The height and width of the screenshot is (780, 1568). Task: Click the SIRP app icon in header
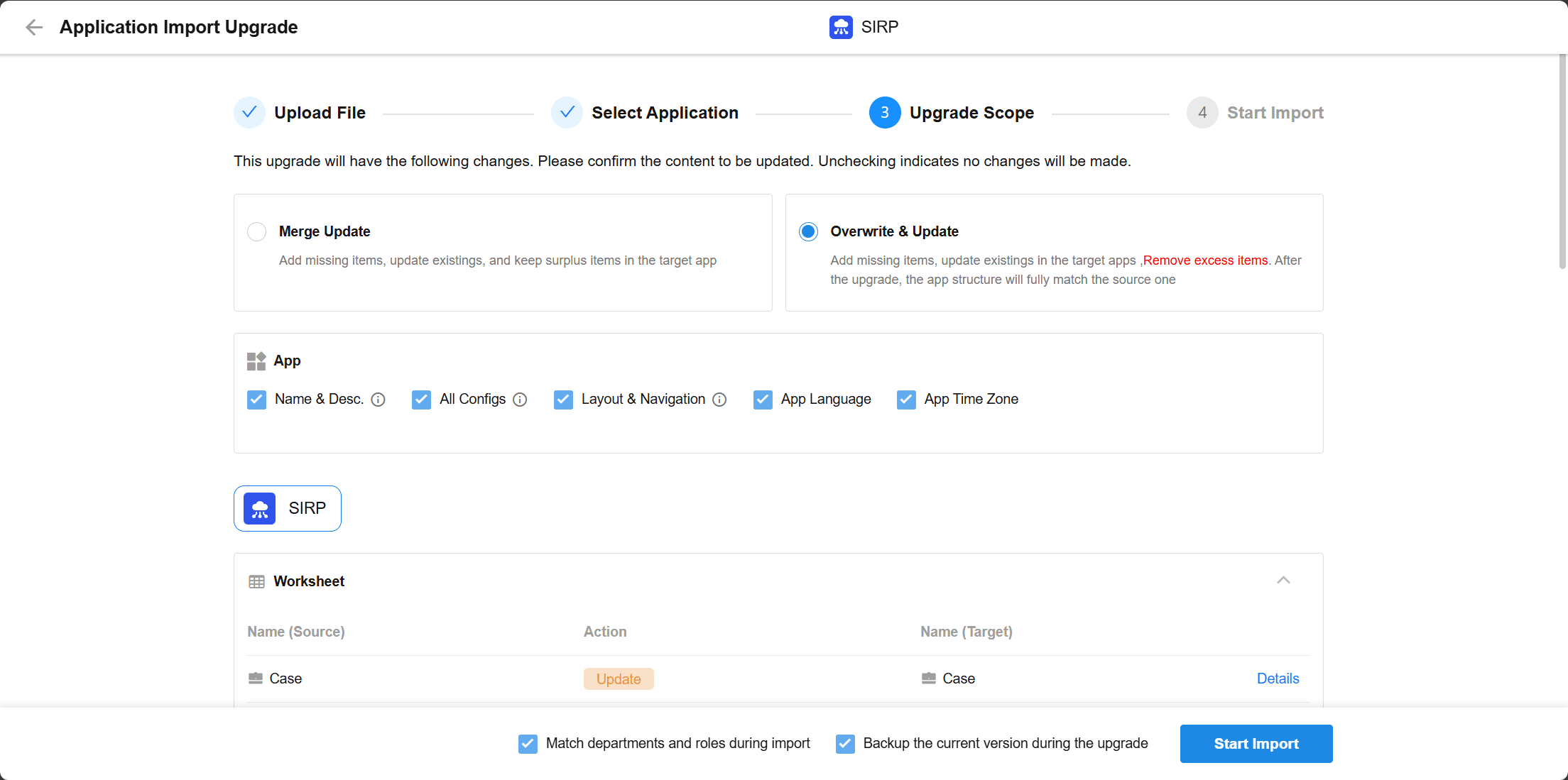[841, 28]
